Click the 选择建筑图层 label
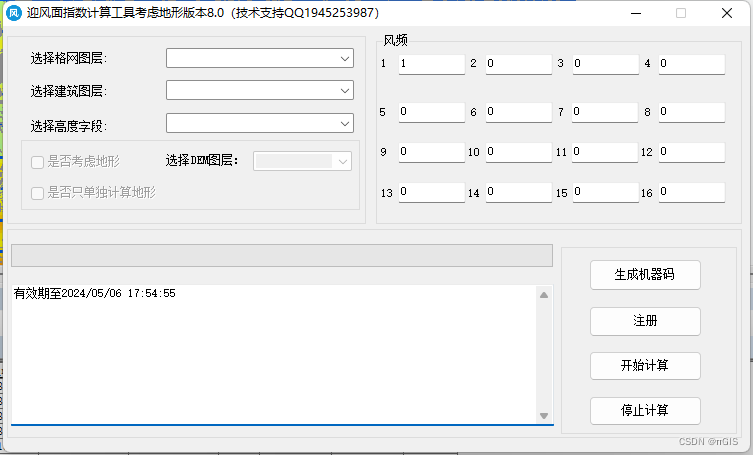Viewport: 753px width, 455px height. pyautogui.click(x=69, y=91)
